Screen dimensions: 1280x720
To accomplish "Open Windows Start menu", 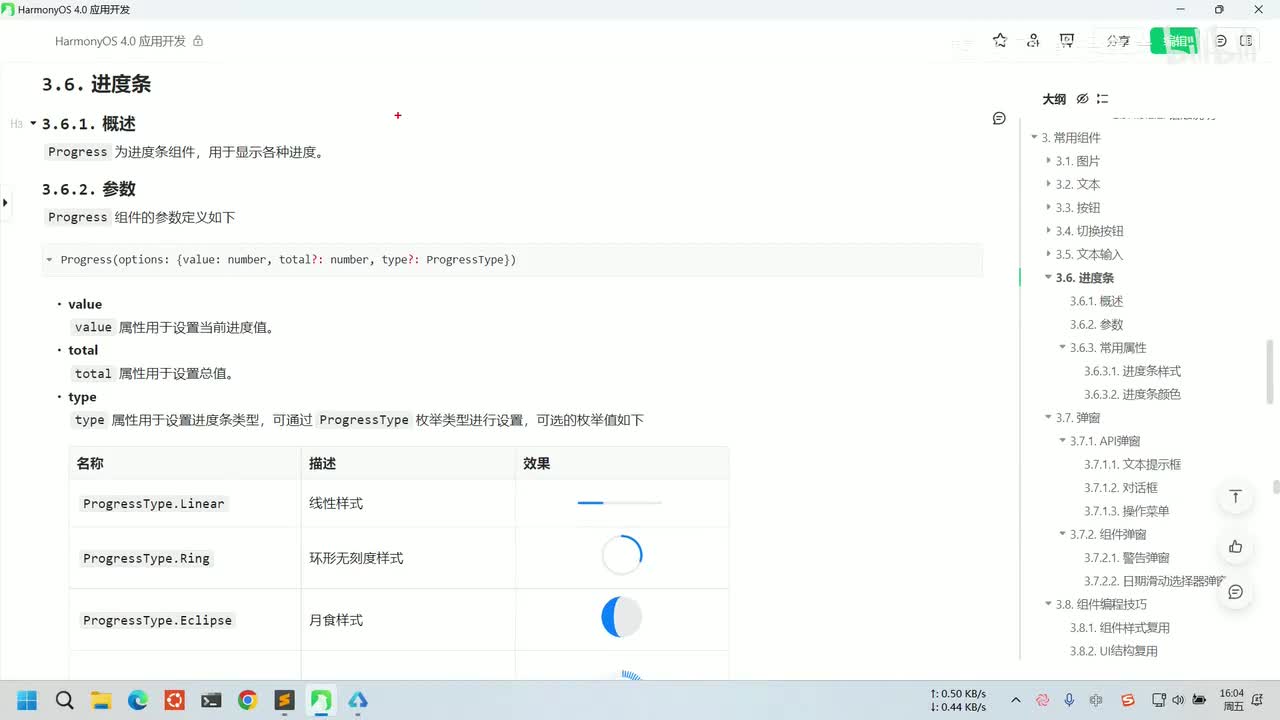I will tap(27, 700).
